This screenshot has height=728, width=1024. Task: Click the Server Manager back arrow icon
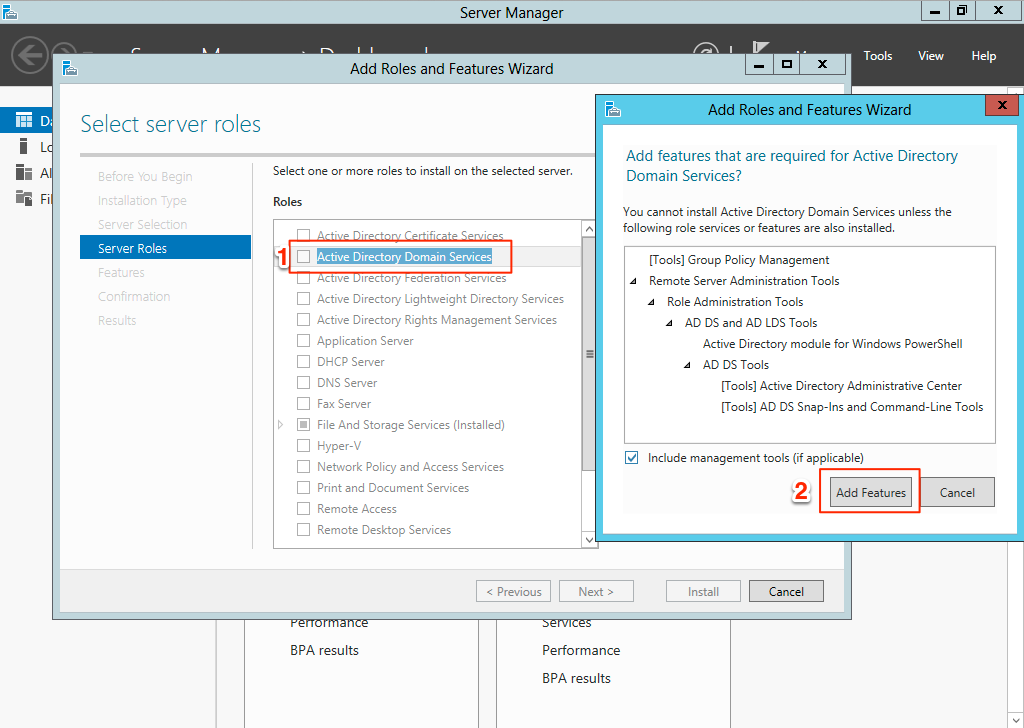[30, 55]
